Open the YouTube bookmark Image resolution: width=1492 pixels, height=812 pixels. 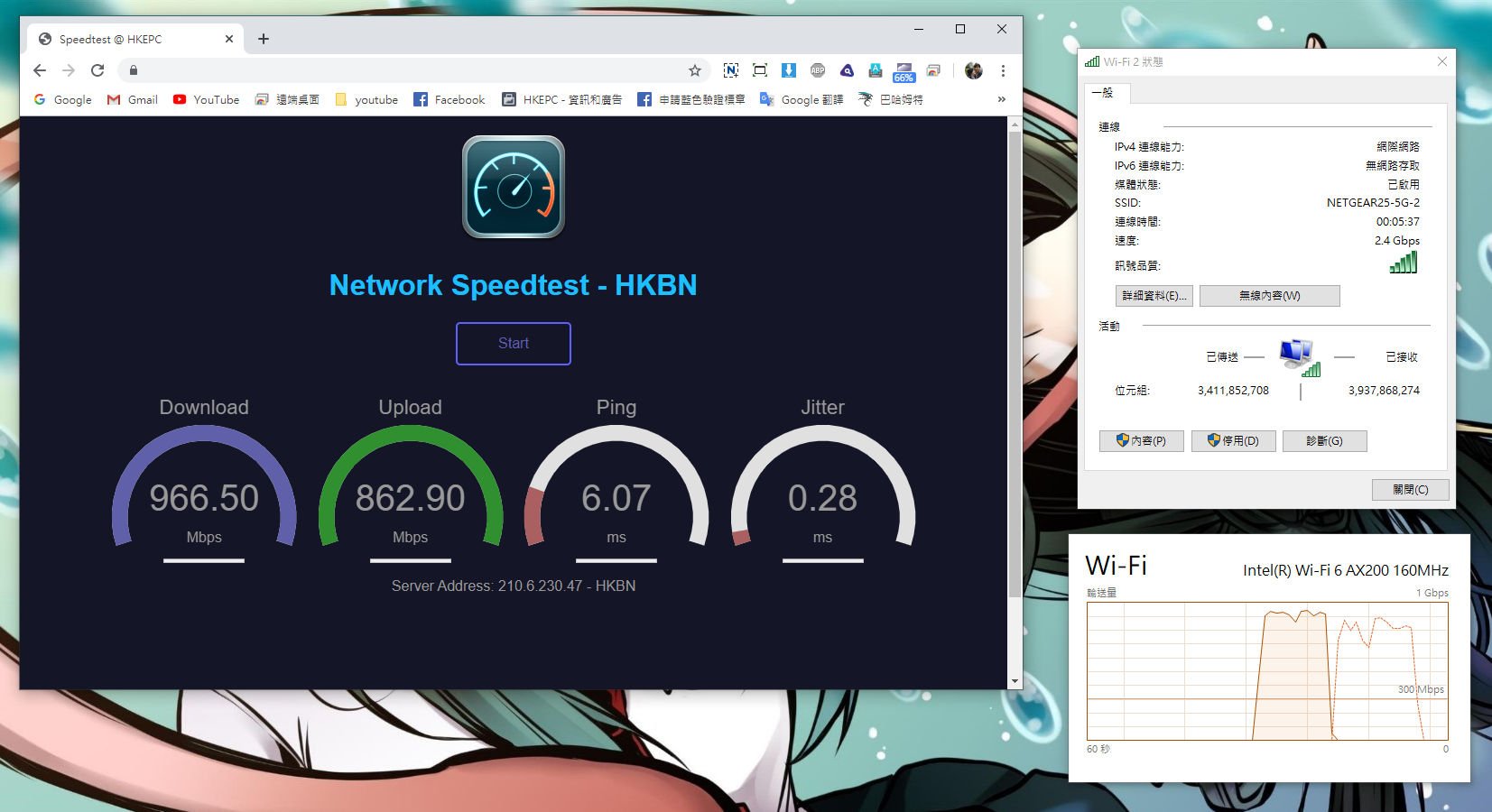(x=206, y=100)
